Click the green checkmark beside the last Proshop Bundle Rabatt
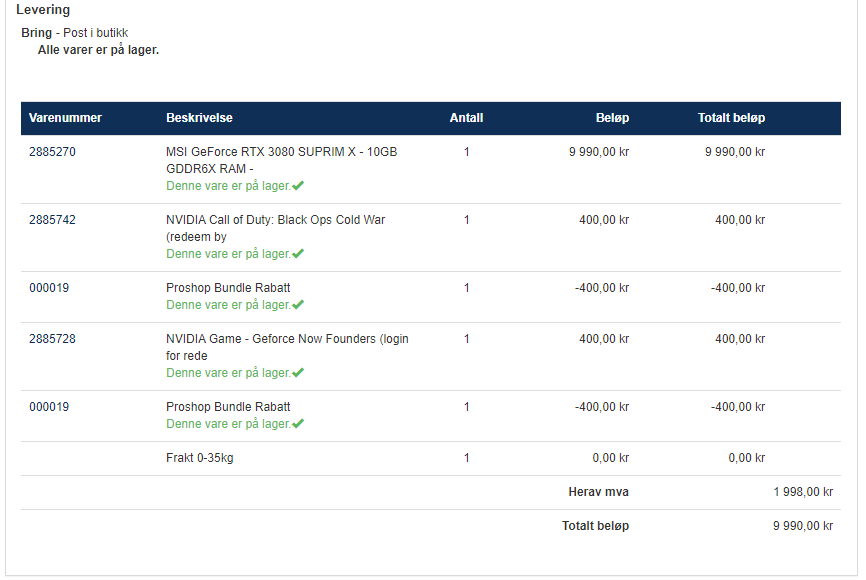The height and width of the screenshot is (580, 866). (x=298, y=424)
